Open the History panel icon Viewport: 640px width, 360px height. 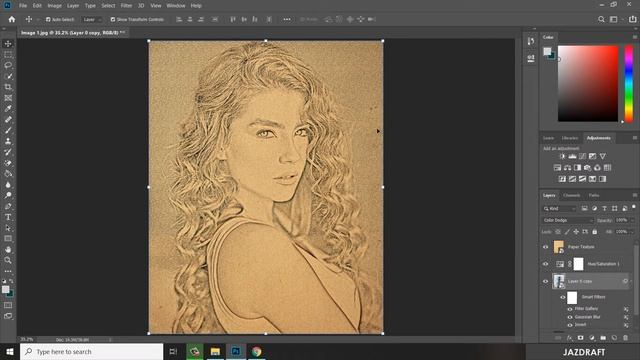[531, 41]
